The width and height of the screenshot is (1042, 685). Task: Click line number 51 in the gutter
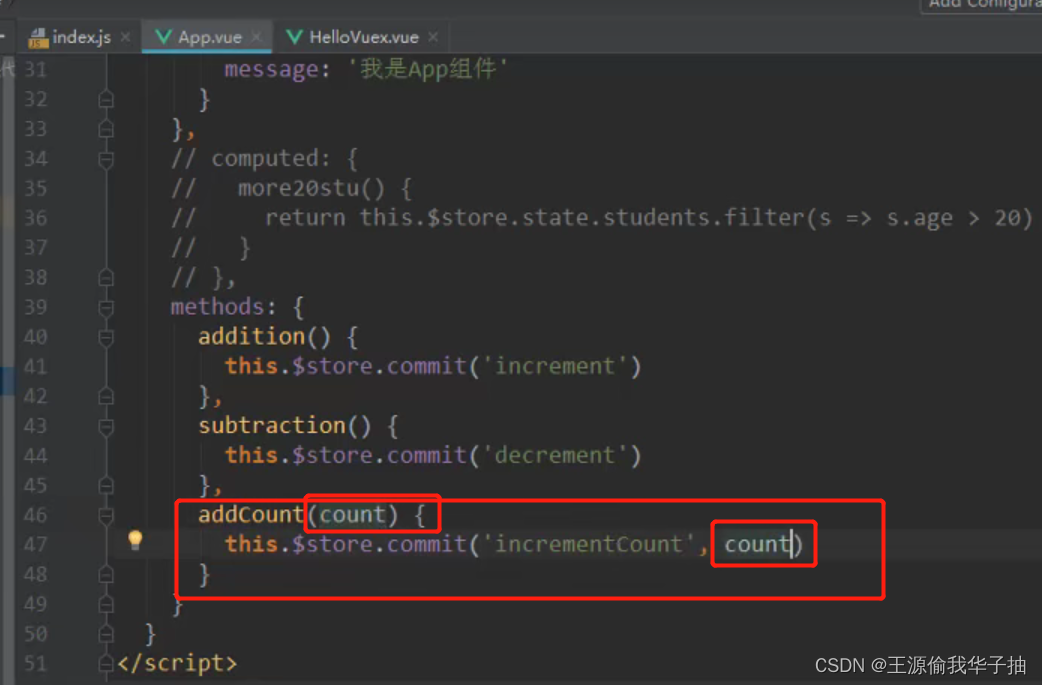[36, 664]
